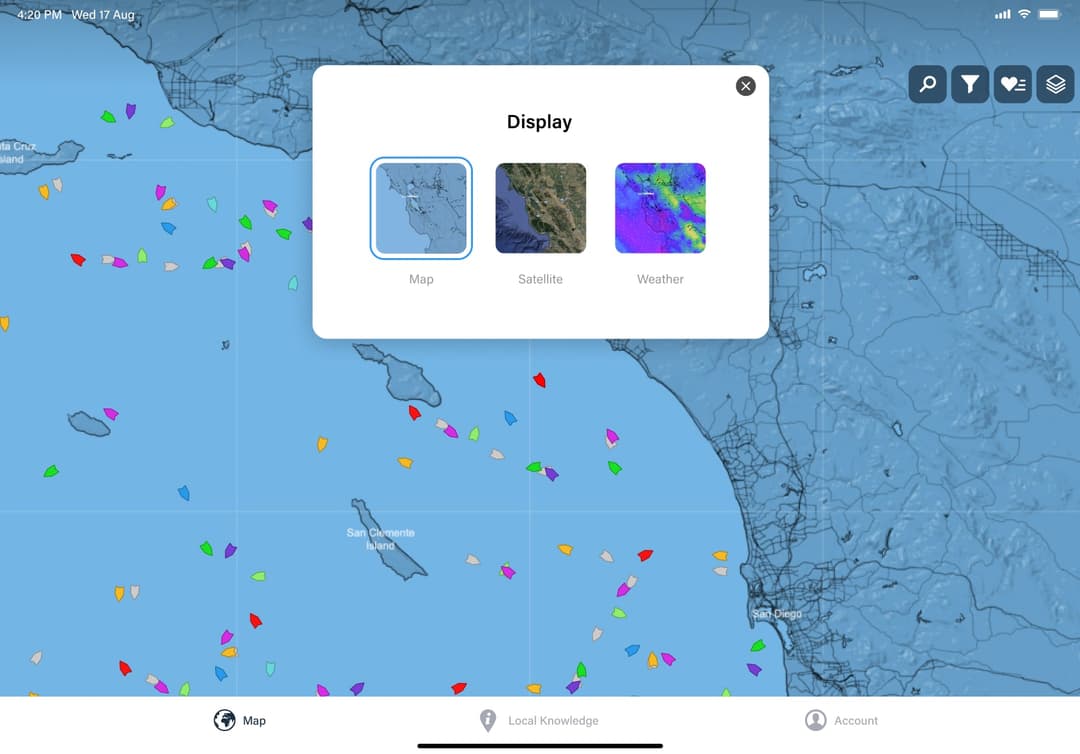Screen dimensions: 1080x754
Task: Dismiss the Display dialog
Action: pyautogui.click(x=745, y=85)
